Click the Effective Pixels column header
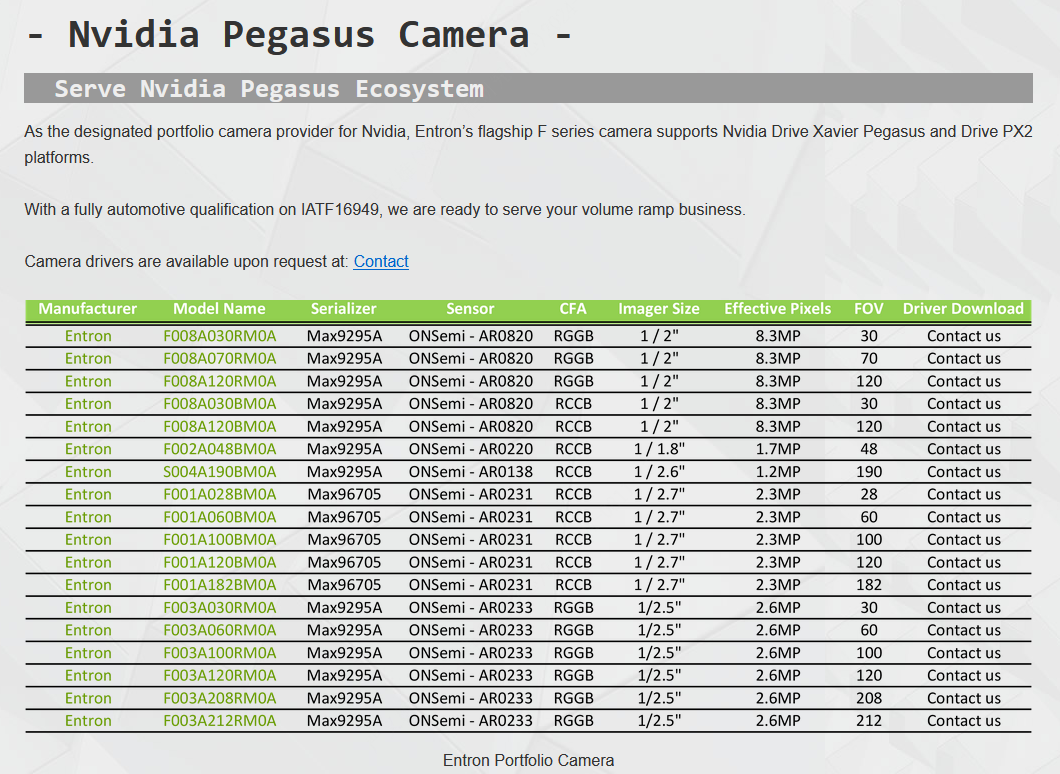 pos(777,309)
